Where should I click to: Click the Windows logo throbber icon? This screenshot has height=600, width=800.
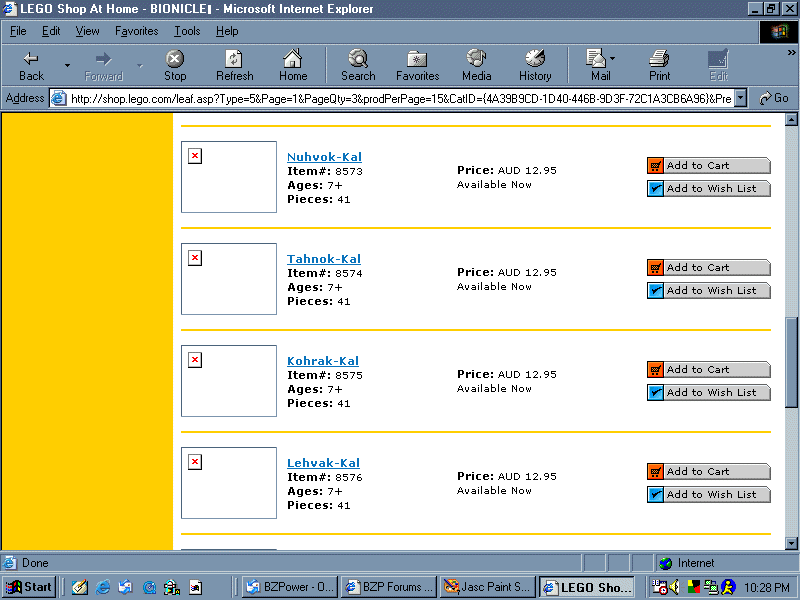click(779, 32)
